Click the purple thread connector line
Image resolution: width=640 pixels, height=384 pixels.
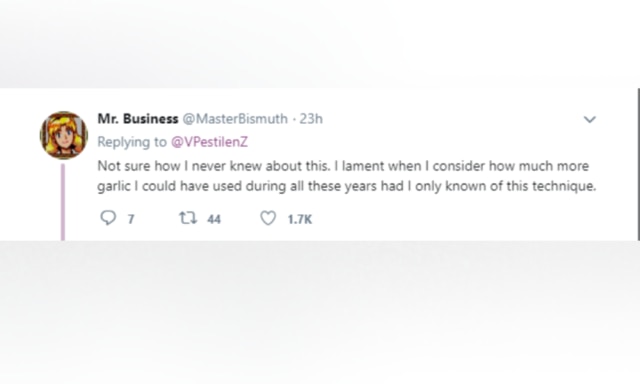point(63,202)
